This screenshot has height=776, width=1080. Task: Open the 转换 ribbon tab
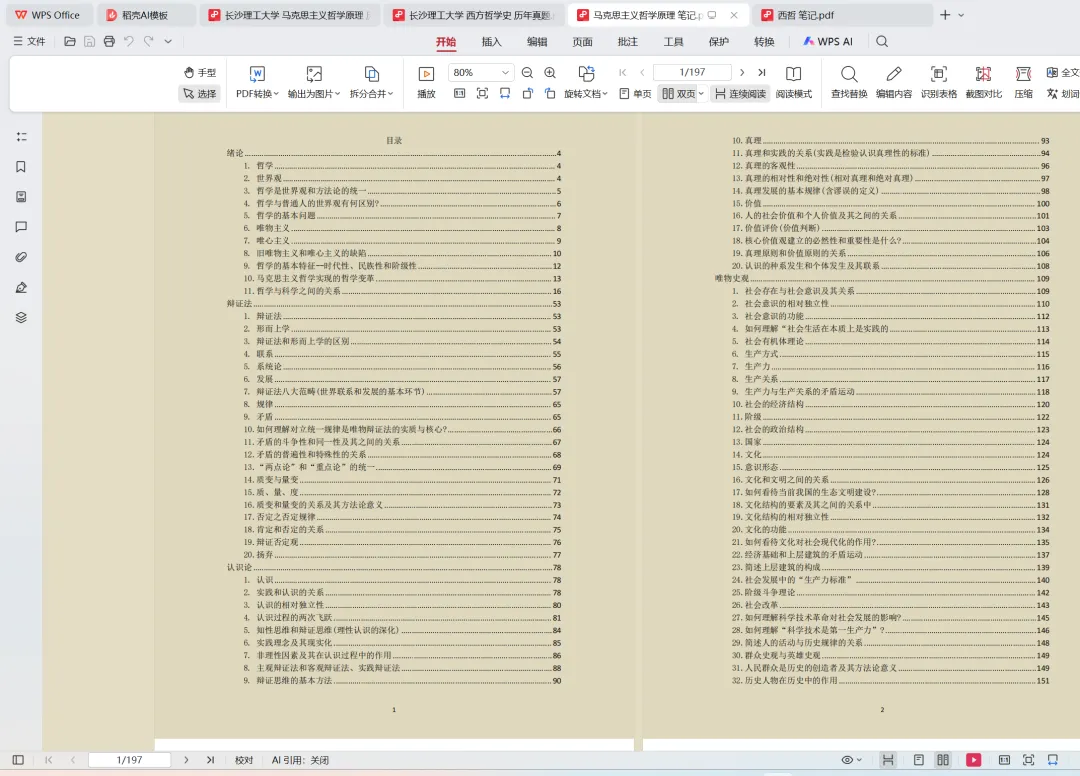764,42
